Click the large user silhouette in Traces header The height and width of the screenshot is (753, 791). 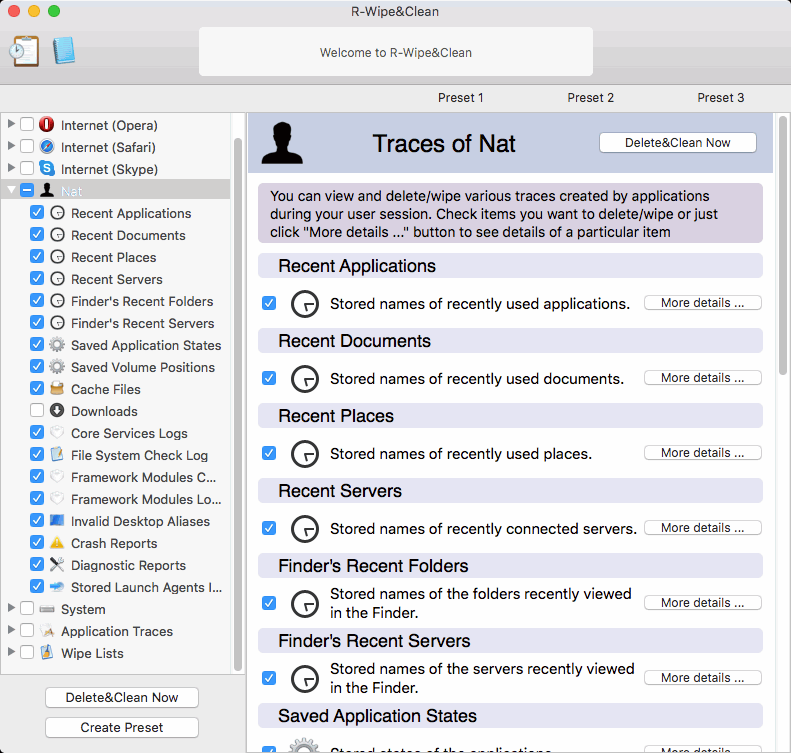tap(282, 143)
